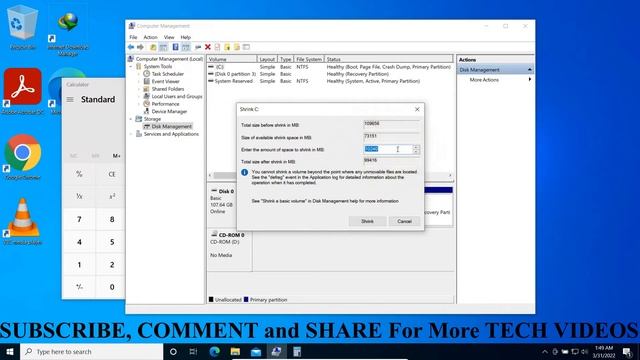Open Task View from the taskbar
The height and width of the screenshot is (360, 640).
(193, 351)
